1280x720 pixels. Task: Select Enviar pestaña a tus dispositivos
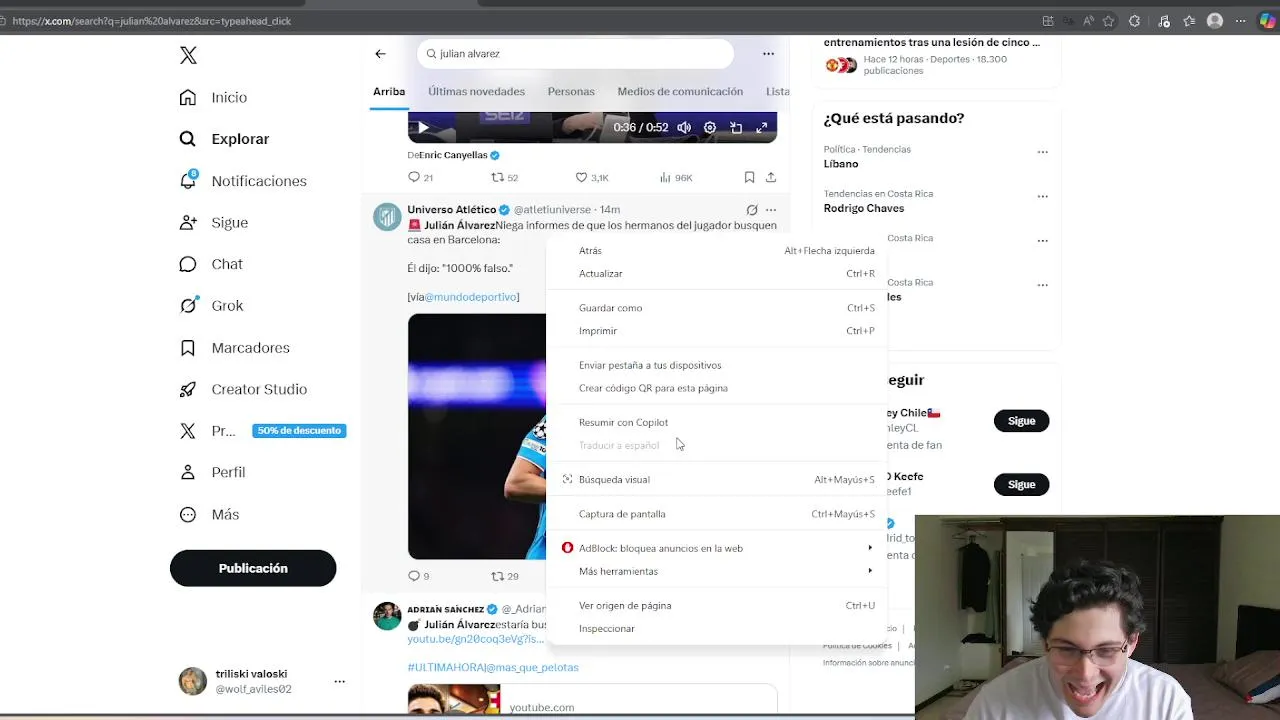717,365
